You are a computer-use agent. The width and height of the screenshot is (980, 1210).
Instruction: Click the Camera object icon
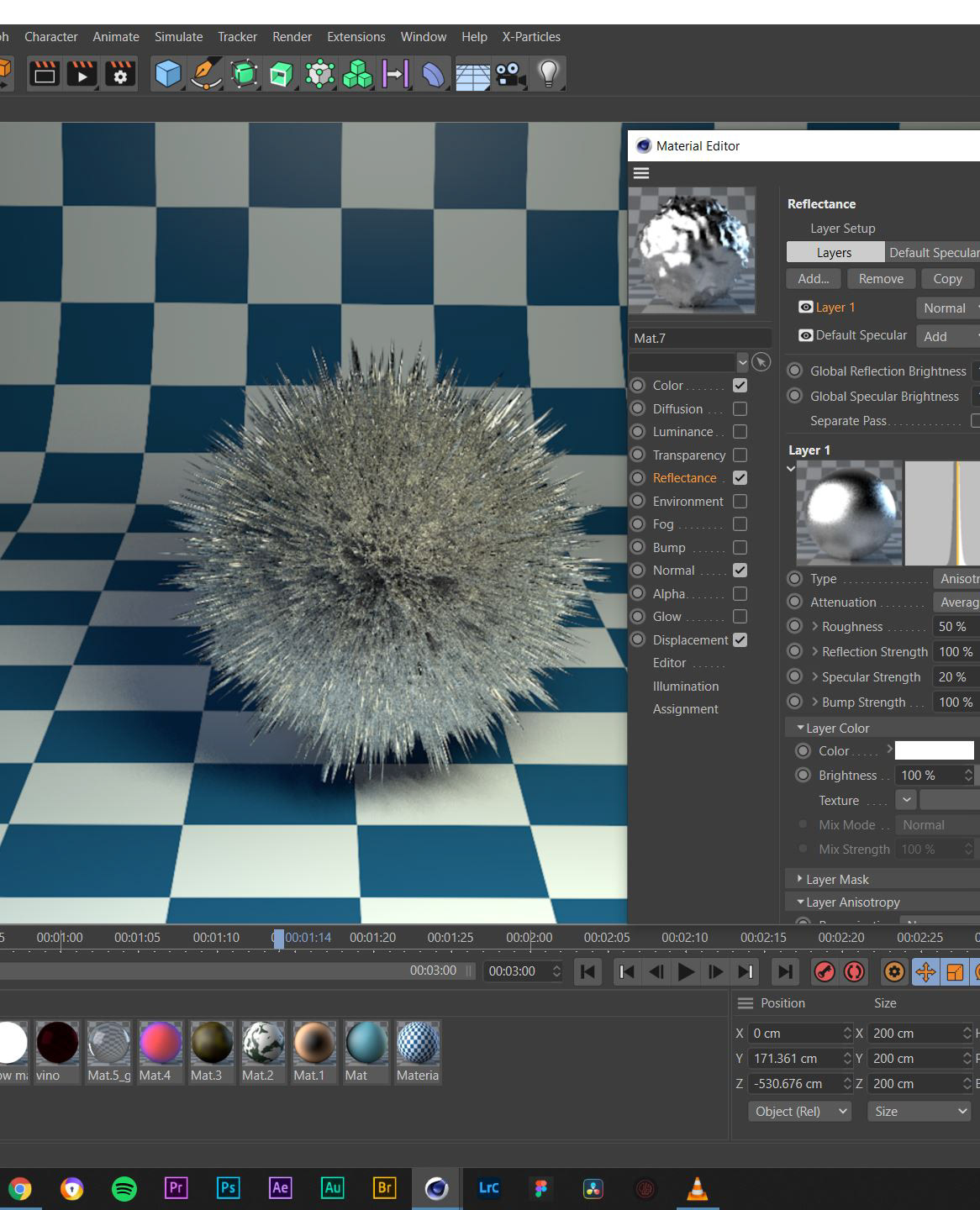(x=509, y=74)
